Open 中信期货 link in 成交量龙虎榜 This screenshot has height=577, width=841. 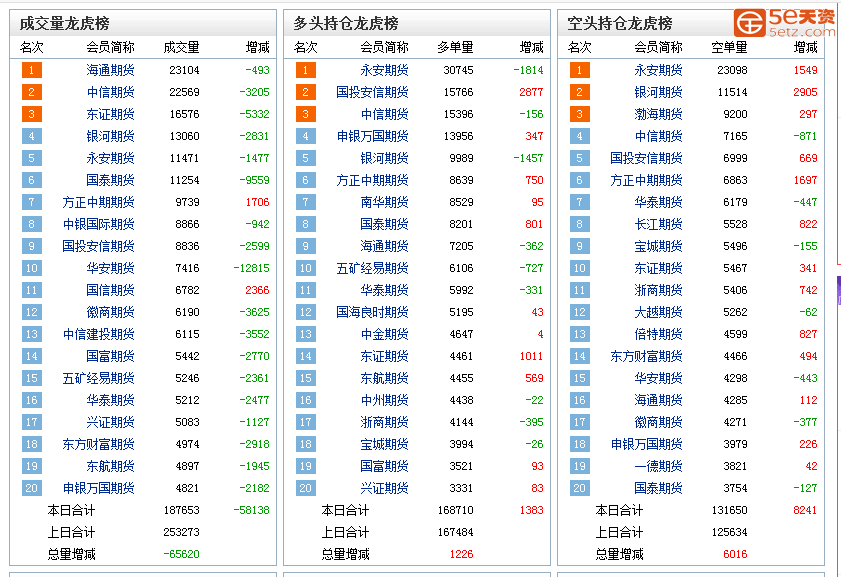coord(110,92)
